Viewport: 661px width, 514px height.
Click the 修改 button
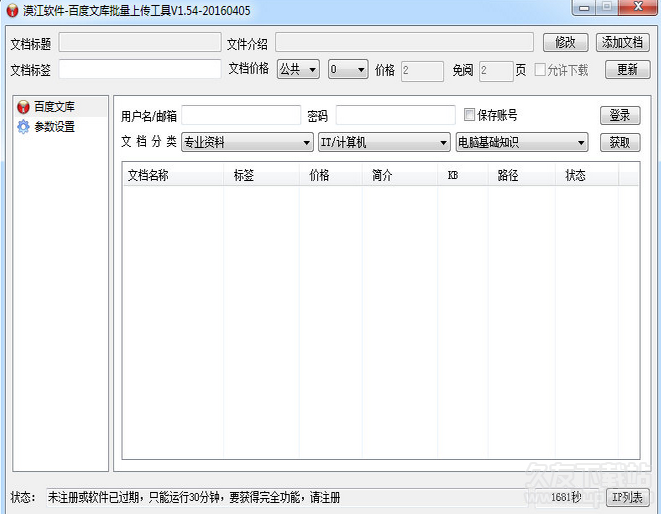click(565, 43)
